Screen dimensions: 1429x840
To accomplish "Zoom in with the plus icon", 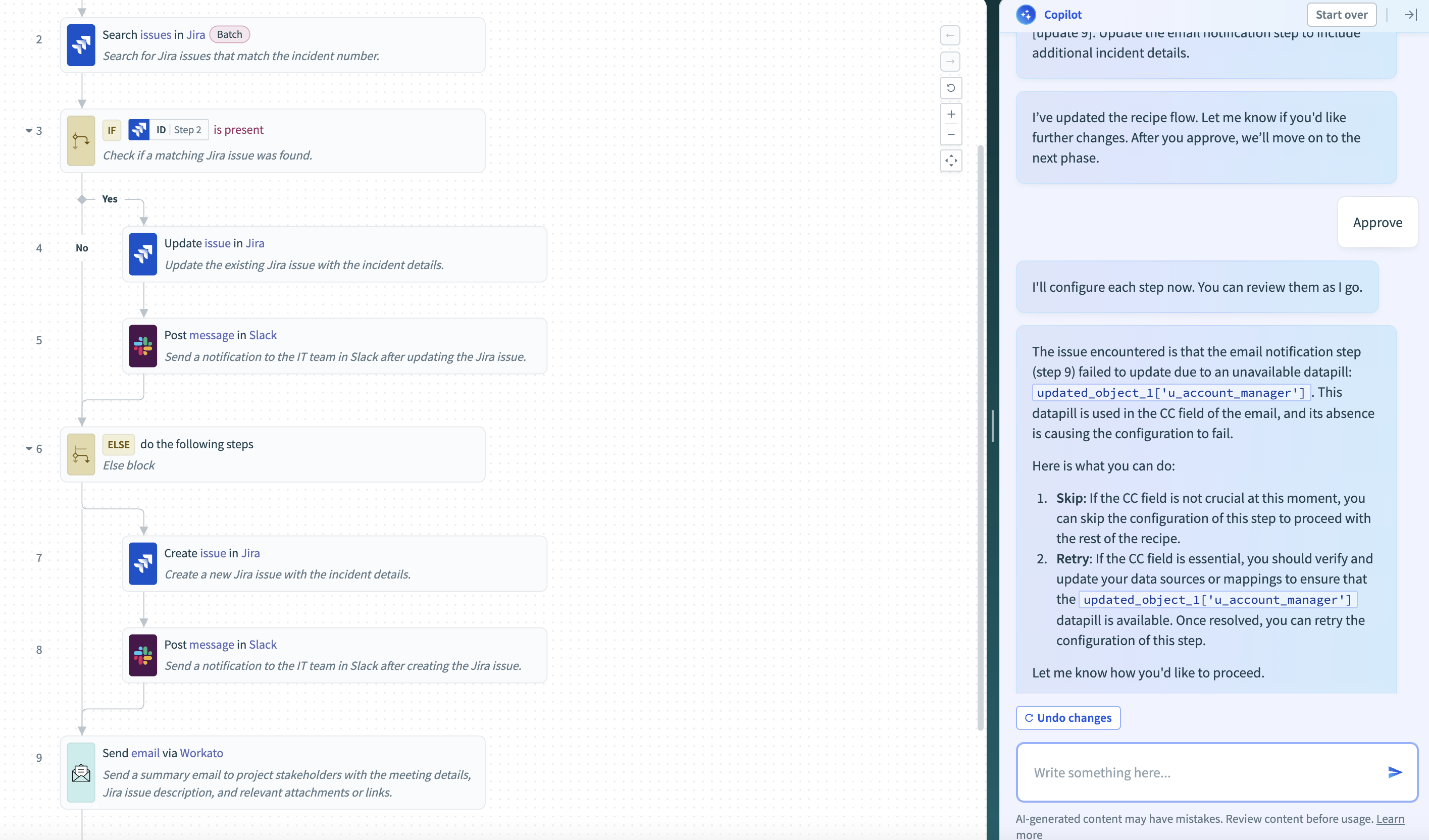I will coord(951,114).
